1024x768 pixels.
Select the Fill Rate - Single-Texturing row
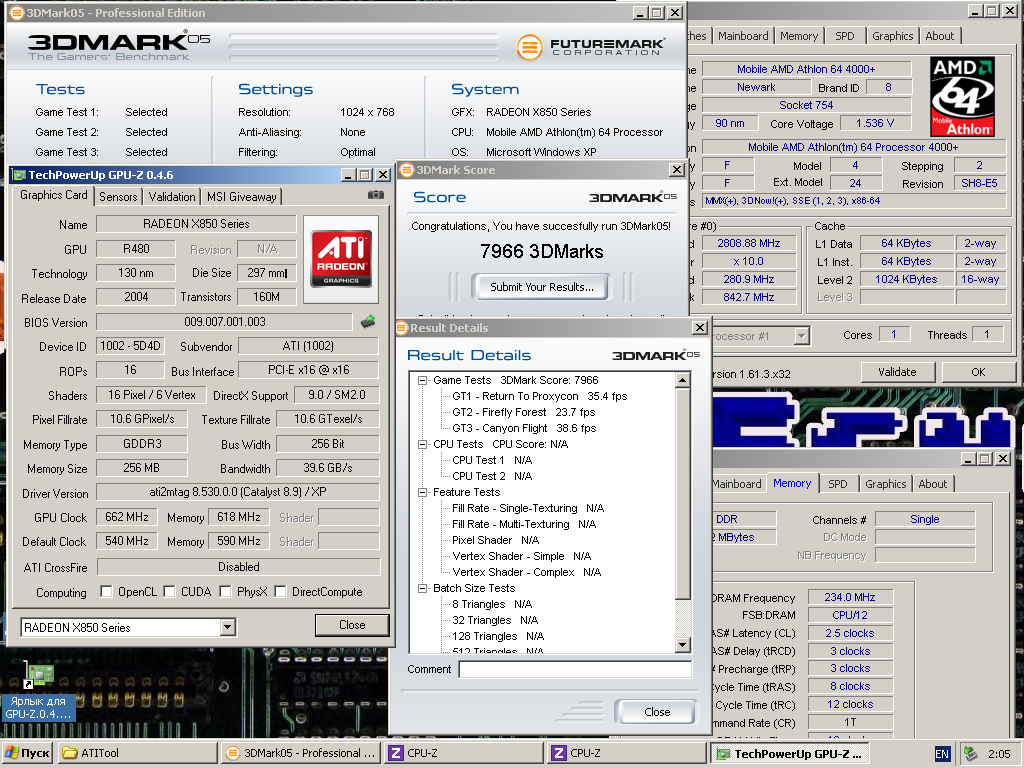click(528, 508)
